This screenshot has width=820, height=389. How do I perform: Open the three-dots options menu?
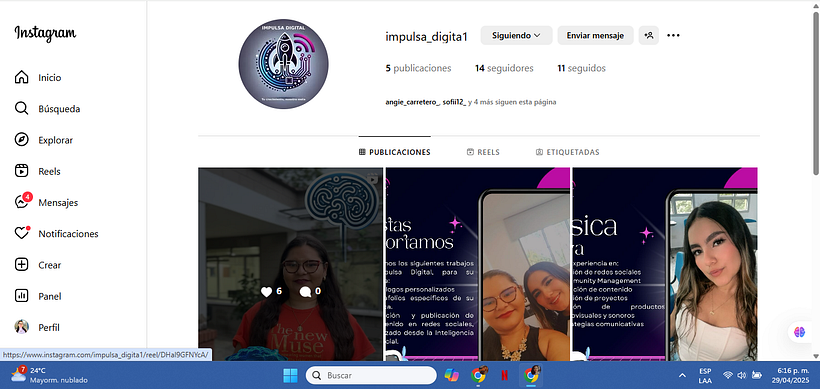[674, 36]
